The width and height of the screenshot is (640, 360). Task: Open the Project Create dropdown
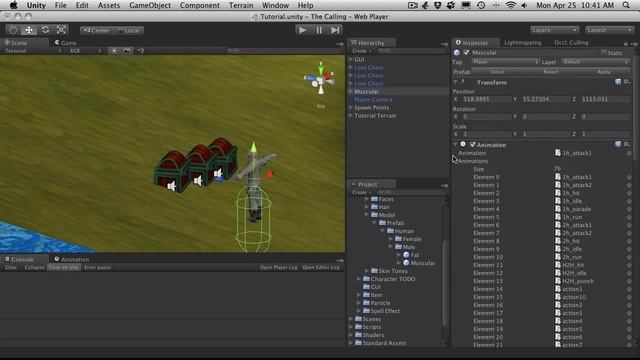[362, 192]
